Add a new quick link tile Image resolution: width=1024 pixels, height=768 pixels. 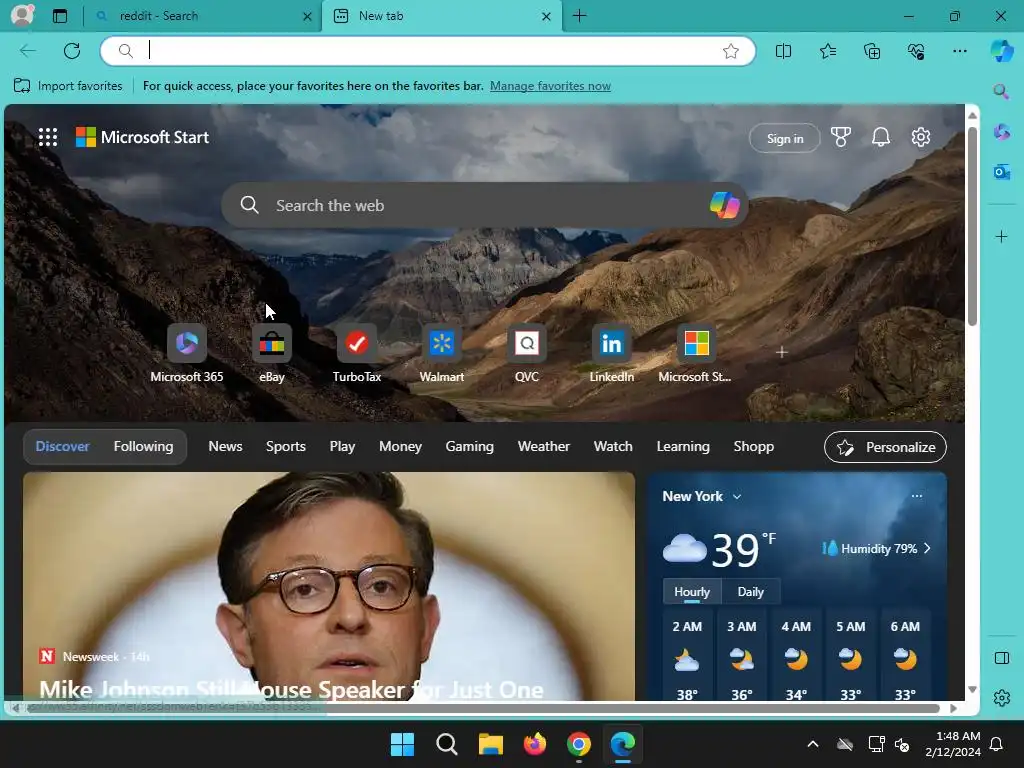(x=782, y=352)
